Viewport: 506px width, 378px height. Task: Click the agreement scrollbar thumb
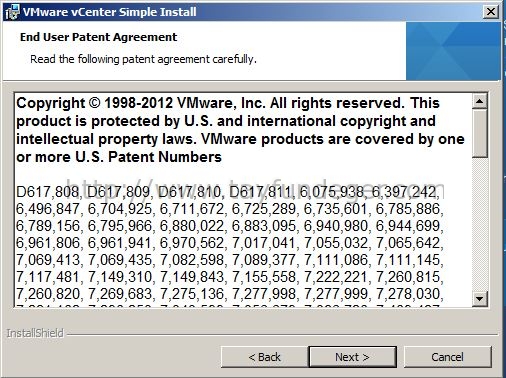(480, 133)
